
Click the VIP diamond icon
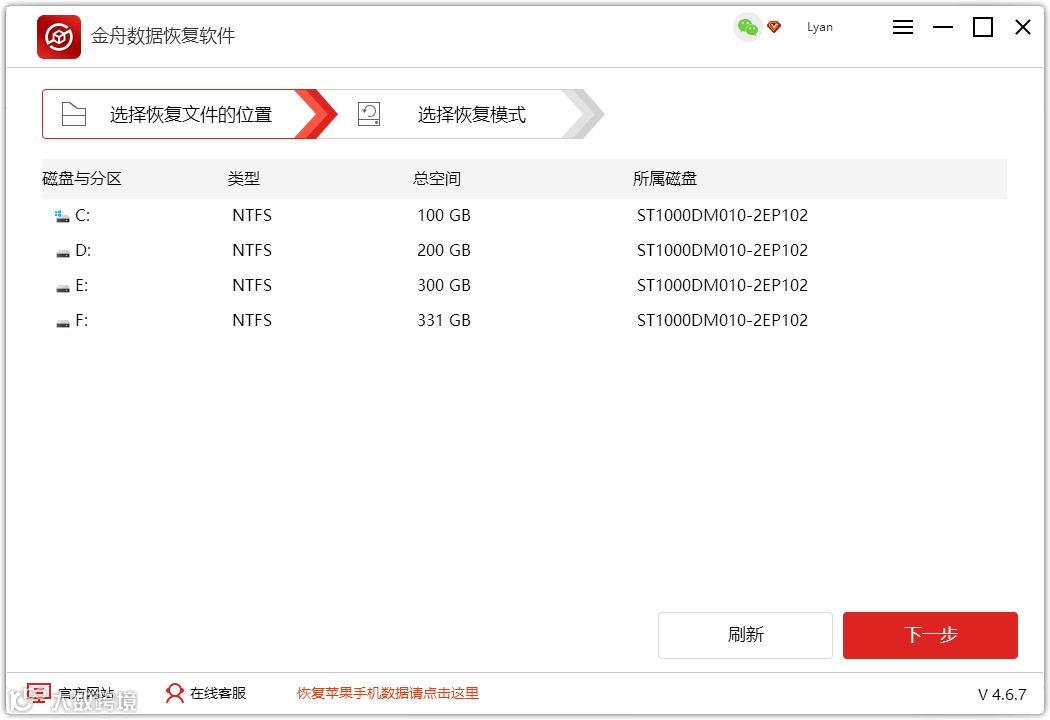(774, 27)
